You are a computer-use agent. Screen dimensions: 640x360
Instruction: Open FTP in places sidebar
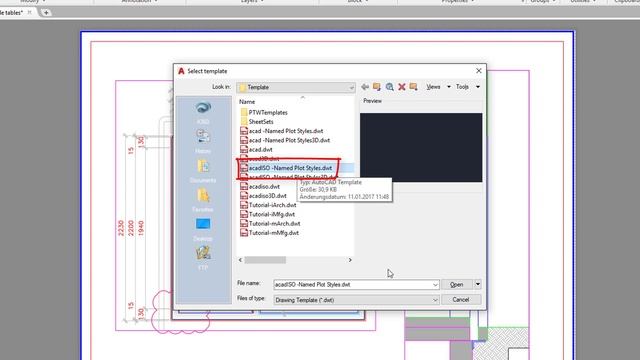[x=203, y=258]
